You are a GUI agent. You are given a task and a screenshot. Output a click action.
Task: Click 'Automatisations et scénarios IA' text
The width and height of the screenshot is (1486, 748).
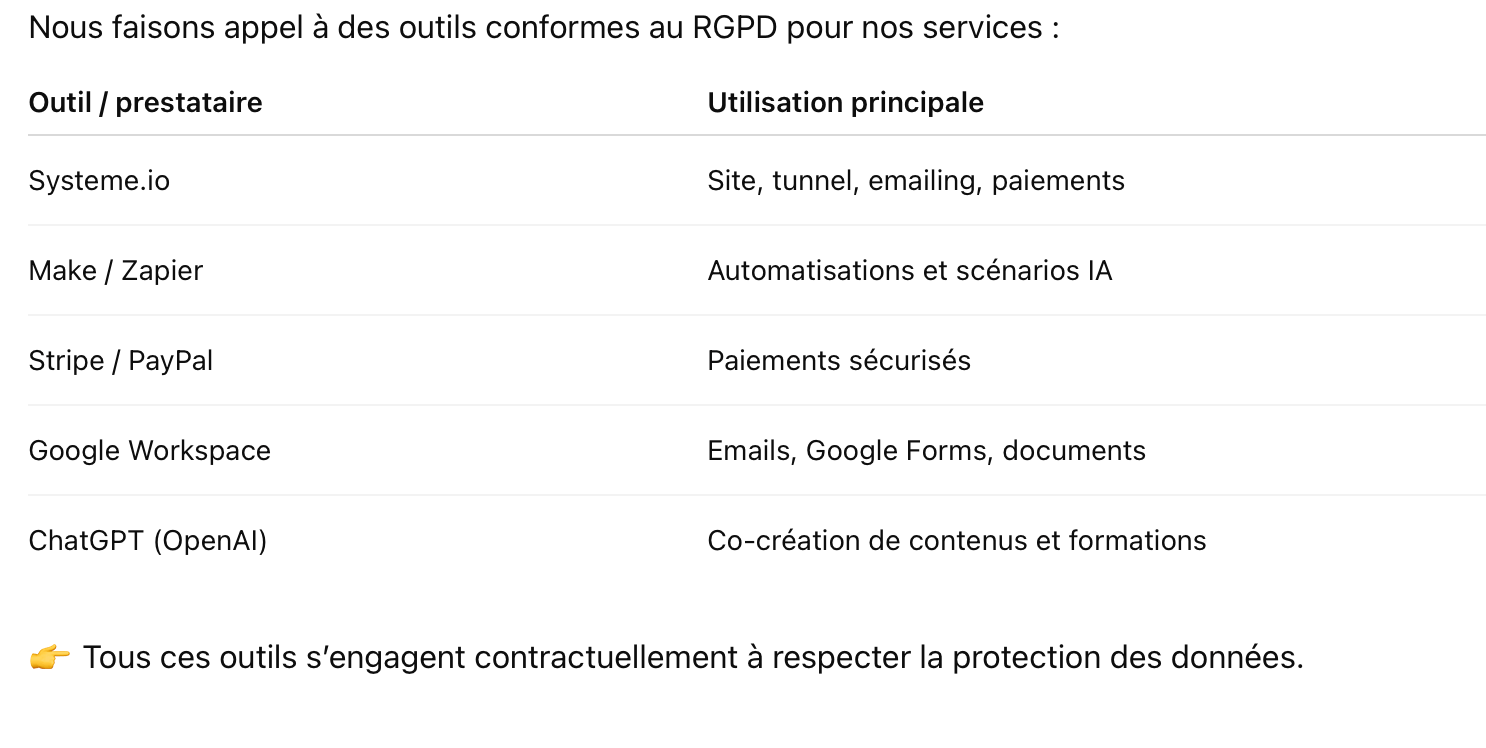point(910,271)
